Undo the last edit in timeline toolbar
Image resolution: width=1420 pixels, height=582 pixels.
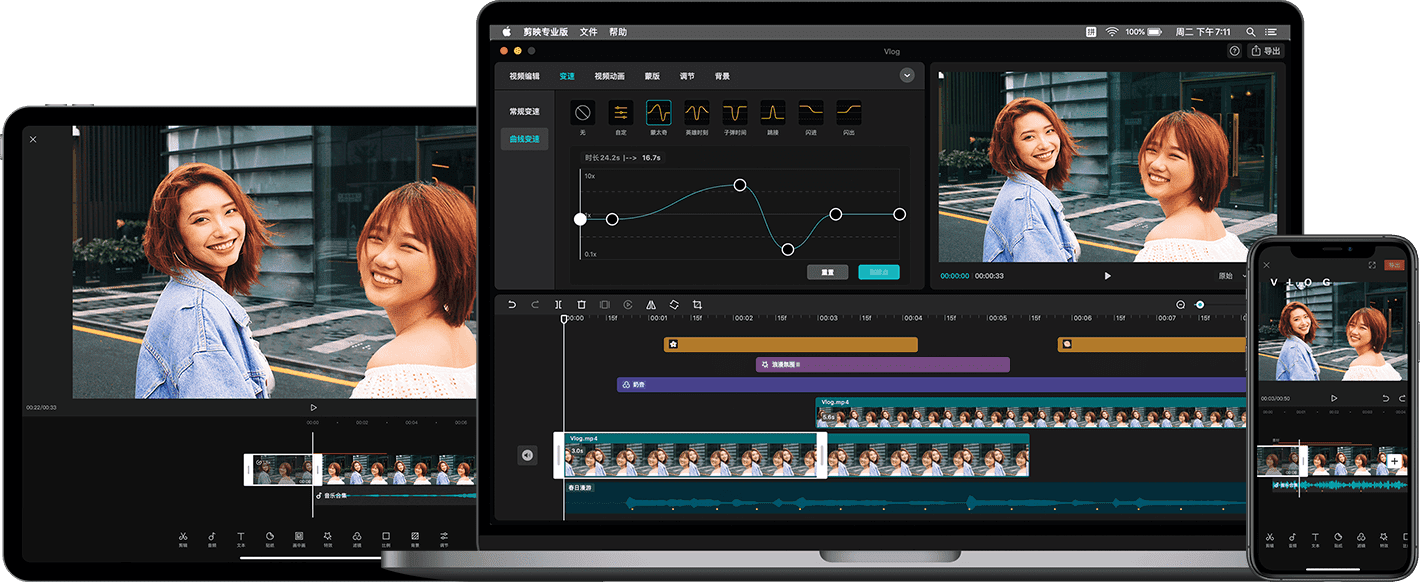pos(512,304)
